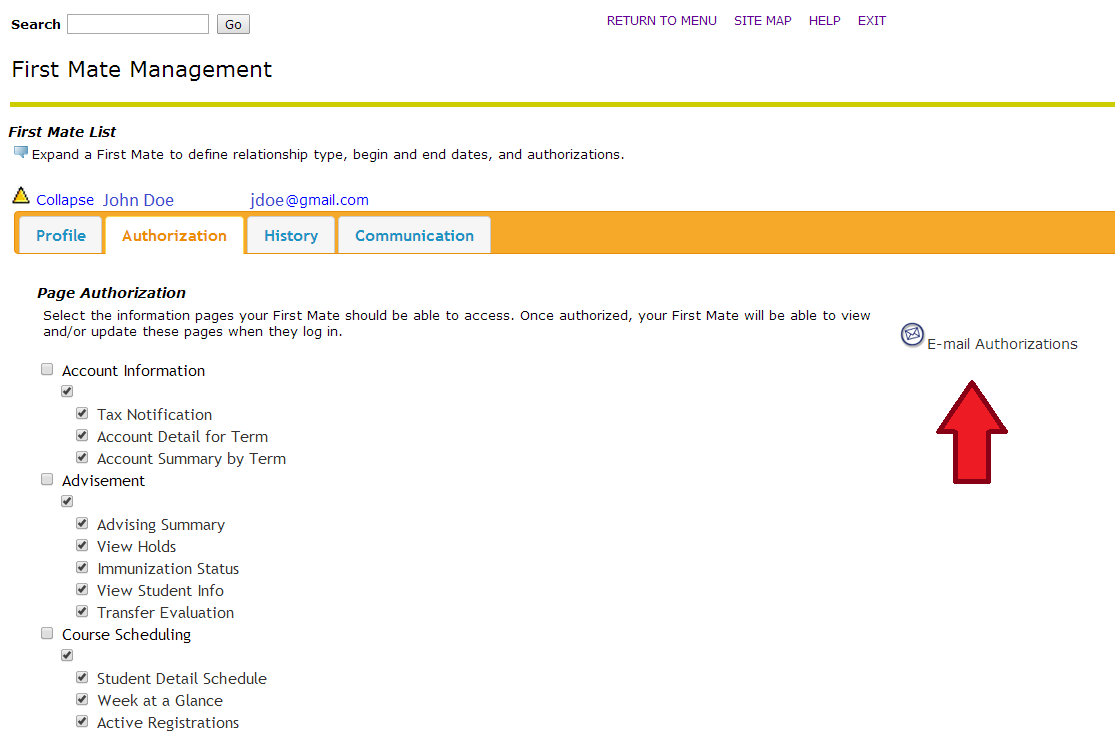Click the RETURN TO MENU link
The height and width of the screenshot is (744, 1115).
click(x=661, y=21)
